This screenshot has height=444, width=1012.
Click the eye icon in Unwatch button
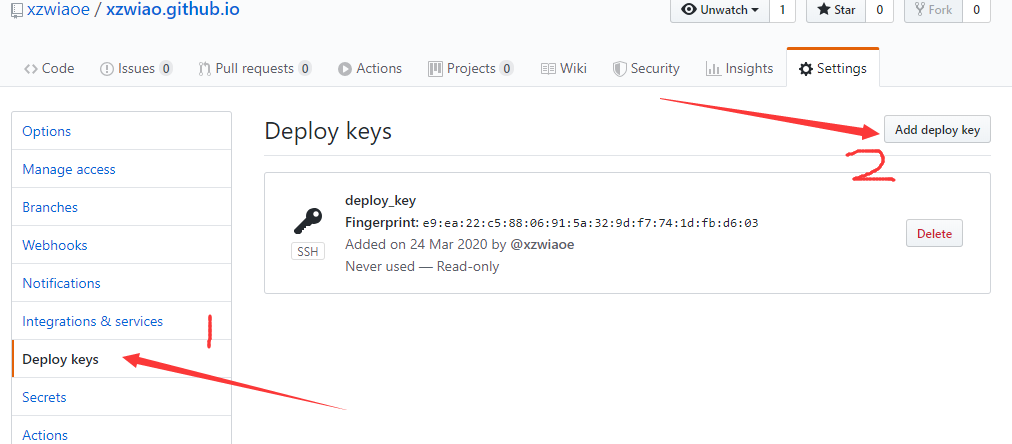(689, 10)
